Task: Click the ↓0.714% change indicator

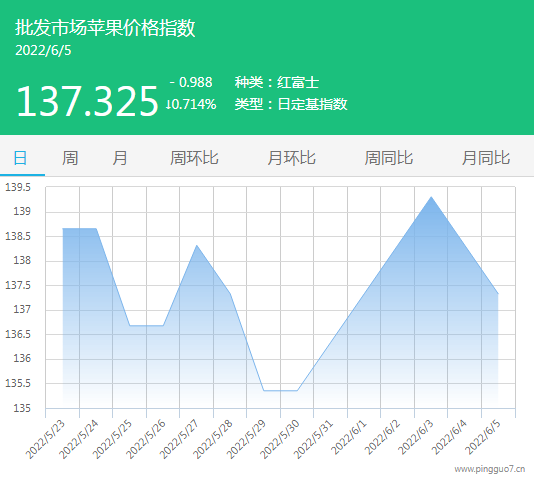Action: (191, 104)
